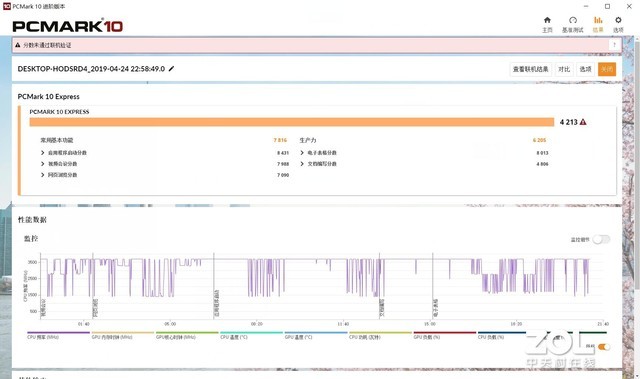Click the pencil icon to rename the result
Image resolution: width=640 pixels, height=379 pixels.
tap(171, 69)
